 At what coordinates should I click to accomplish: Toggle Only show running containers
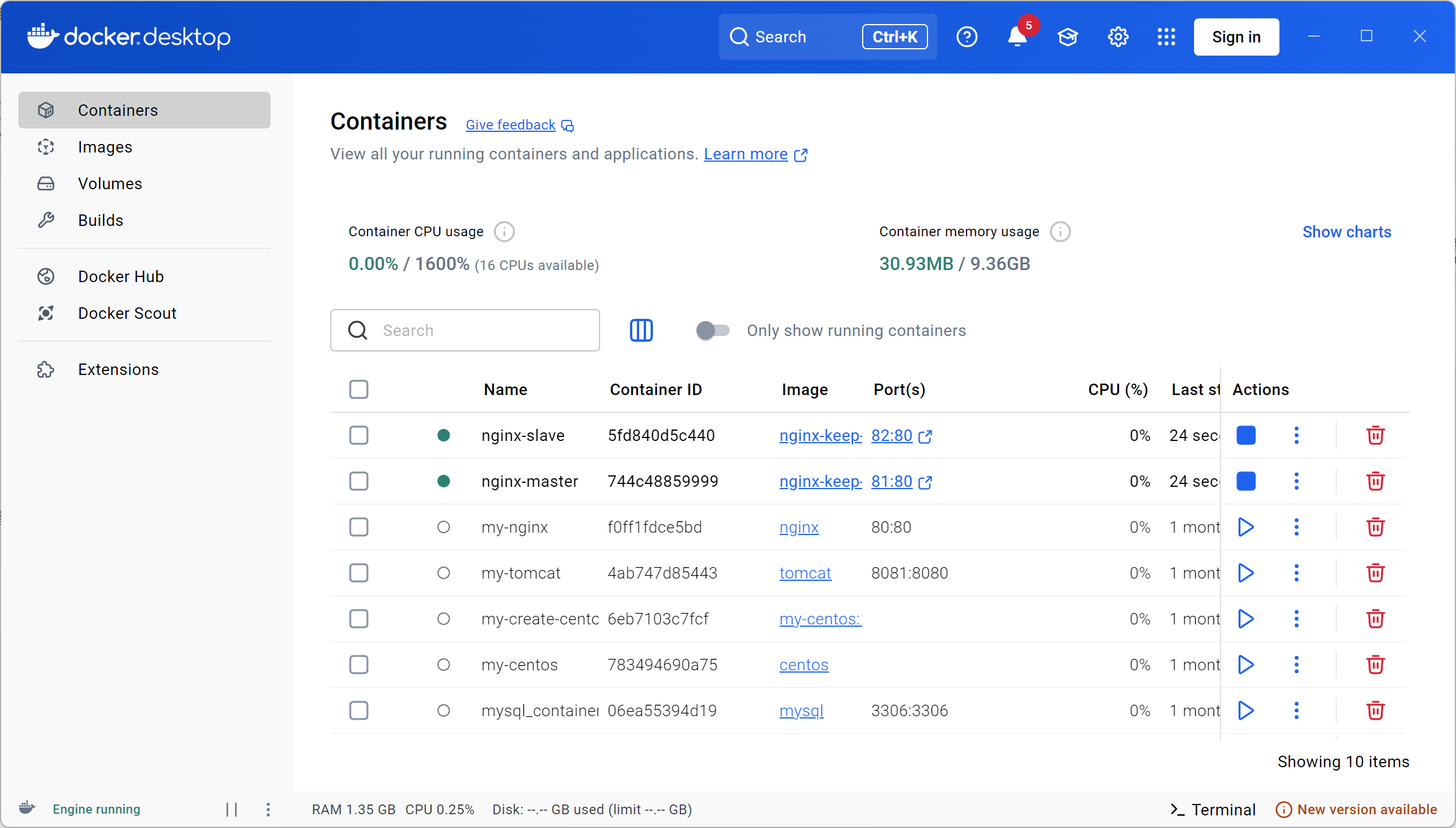click(x=713, y=330)
